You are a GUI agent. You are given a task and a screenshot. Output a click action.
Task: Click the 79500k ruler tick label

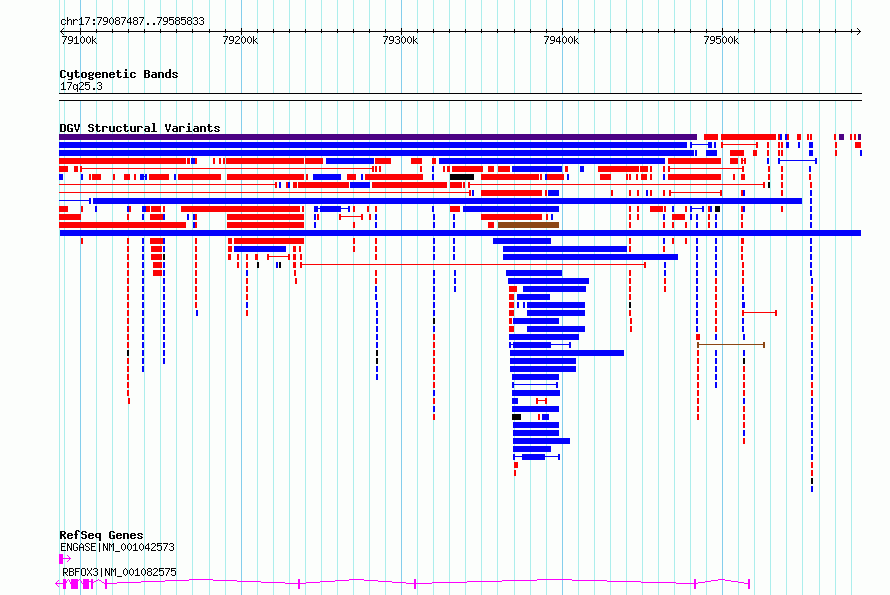pos(721,40)
